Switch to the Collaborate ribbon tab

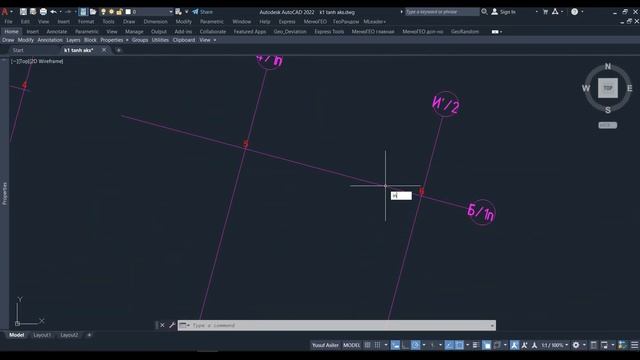tap(213, 31)
